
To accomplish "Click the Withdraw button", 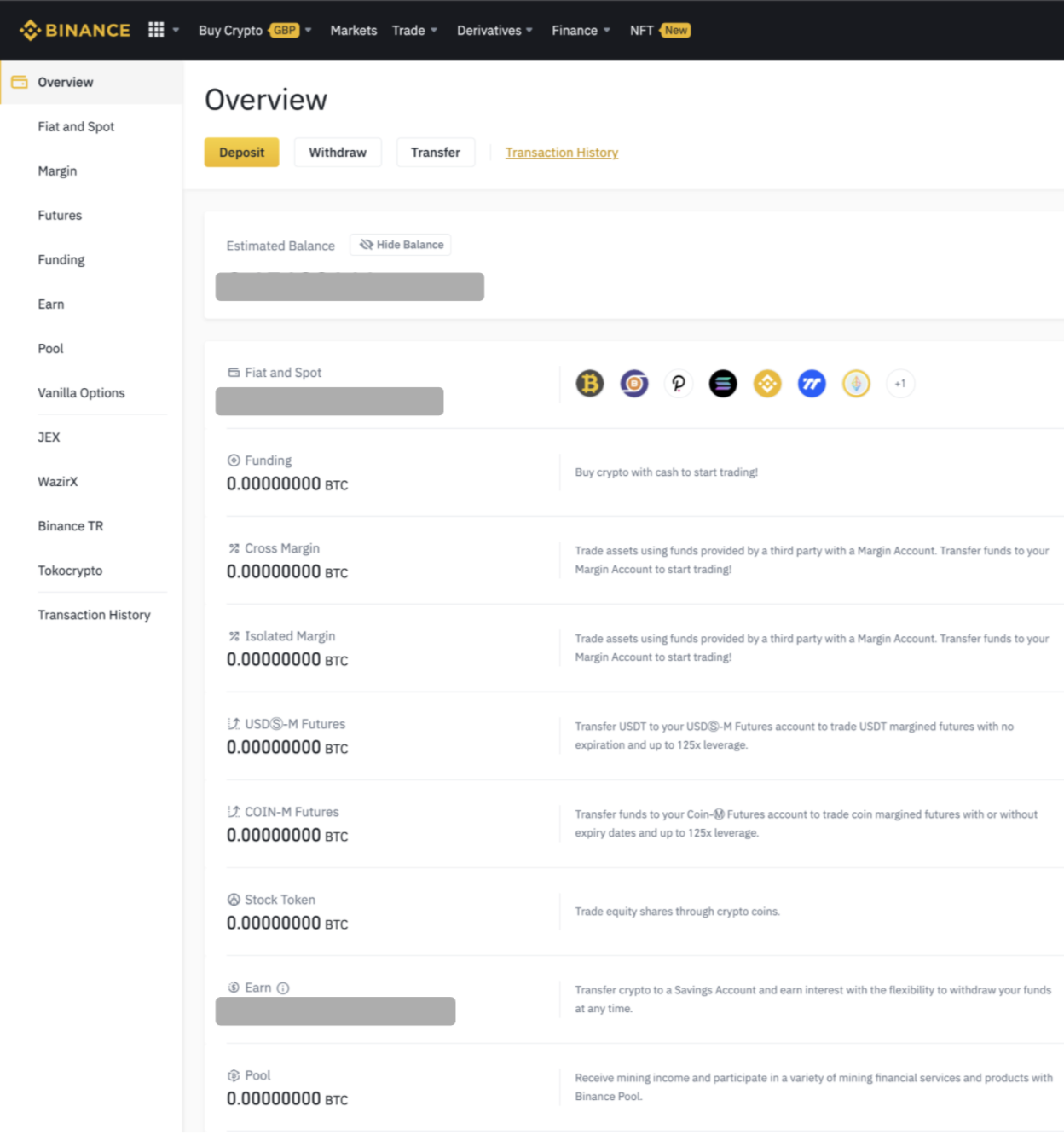I will coord(338,152).
